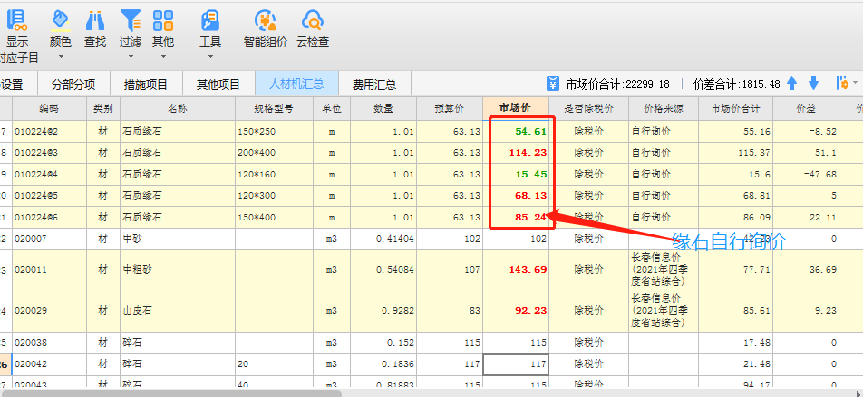Click specification cell 200*400
The height and width of the screenshot is (397, 863).
pos(275,153)
